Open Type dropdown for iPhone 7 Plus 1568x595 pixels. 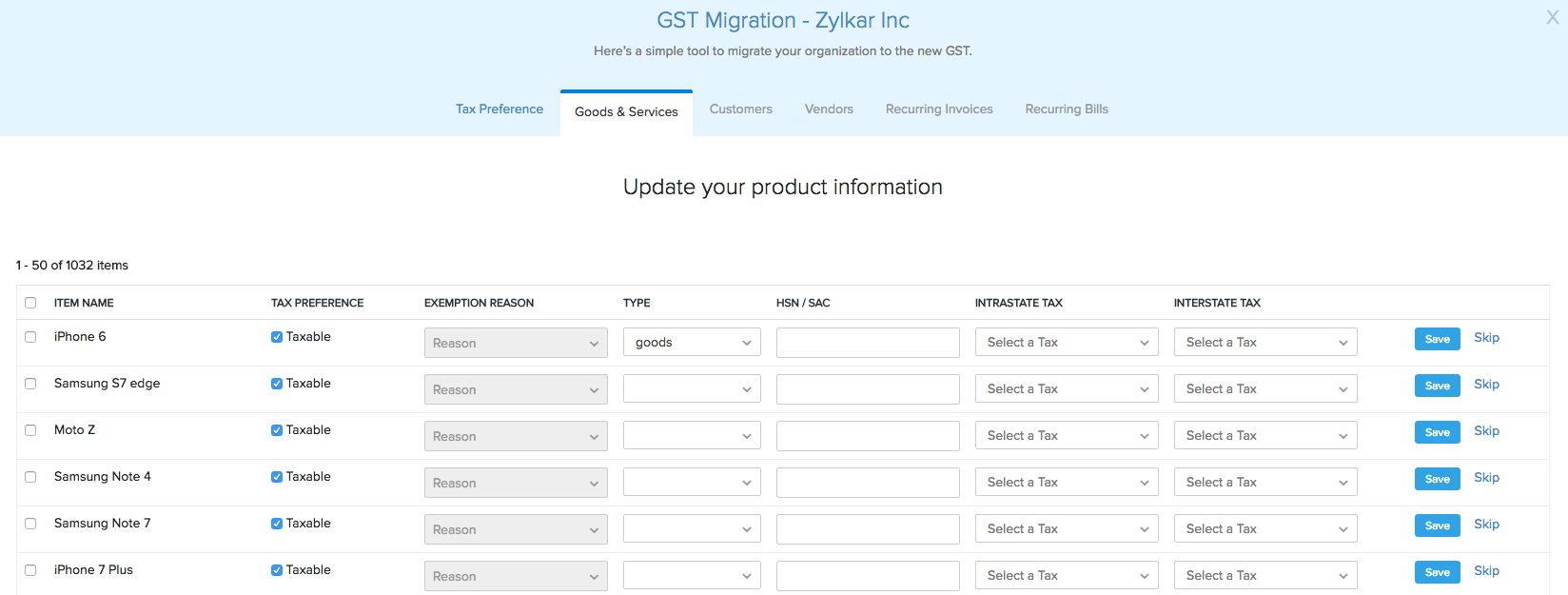click(x=692, y=576)
